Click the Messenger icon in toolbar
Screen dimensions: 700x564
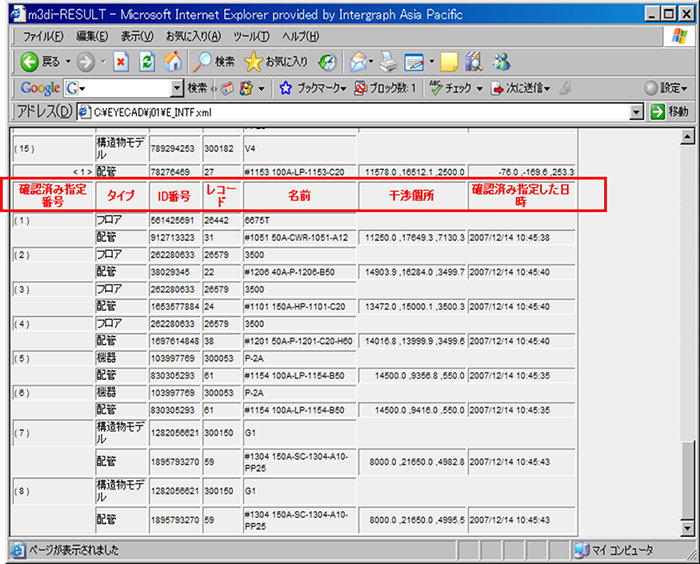click(501, 62)
